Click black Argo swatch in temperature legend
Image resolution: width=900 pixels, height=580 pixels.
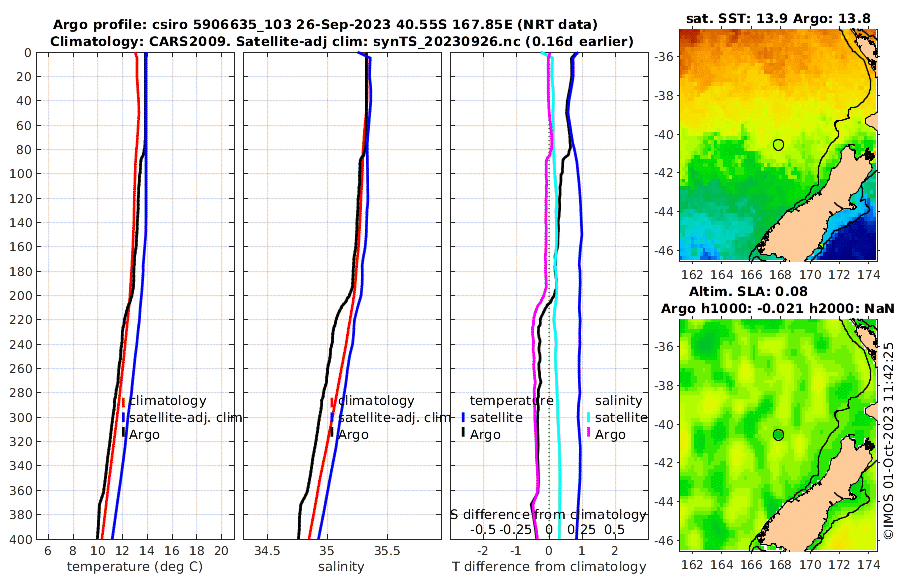(123, 434)
